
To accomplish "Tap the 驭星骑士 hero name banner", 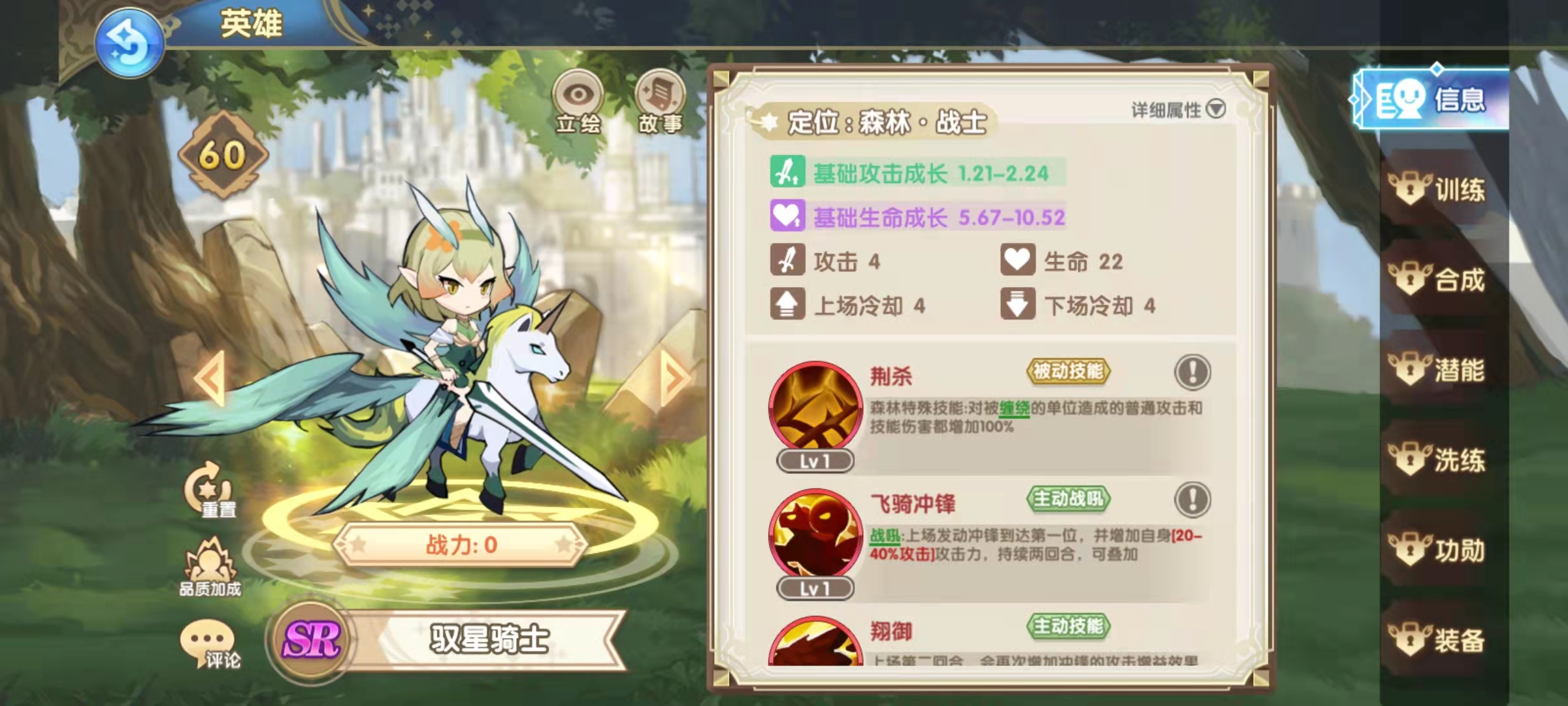I will click(x=489, y=639).
